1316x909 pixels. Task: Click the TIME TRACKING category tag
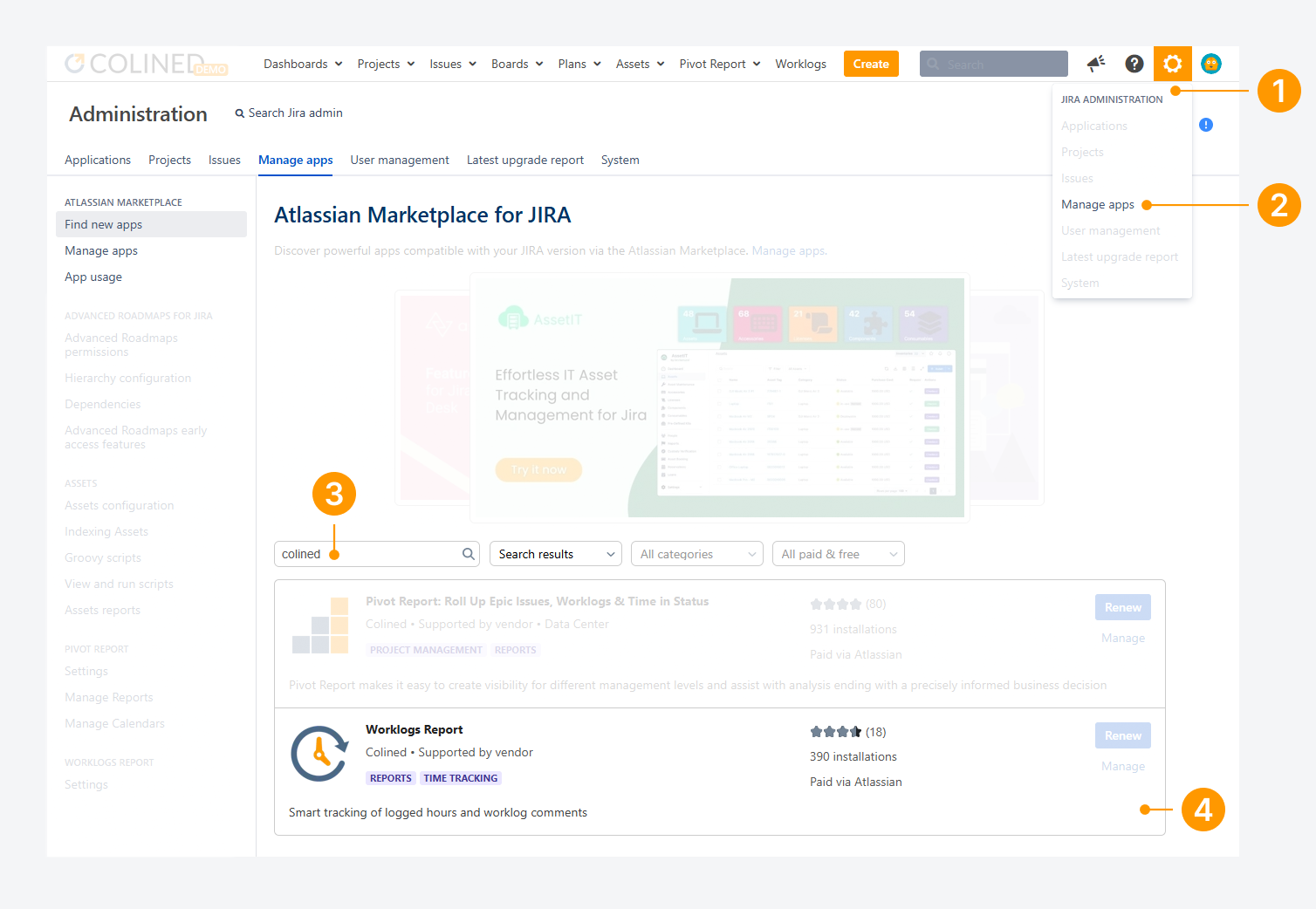coord(461,778)
